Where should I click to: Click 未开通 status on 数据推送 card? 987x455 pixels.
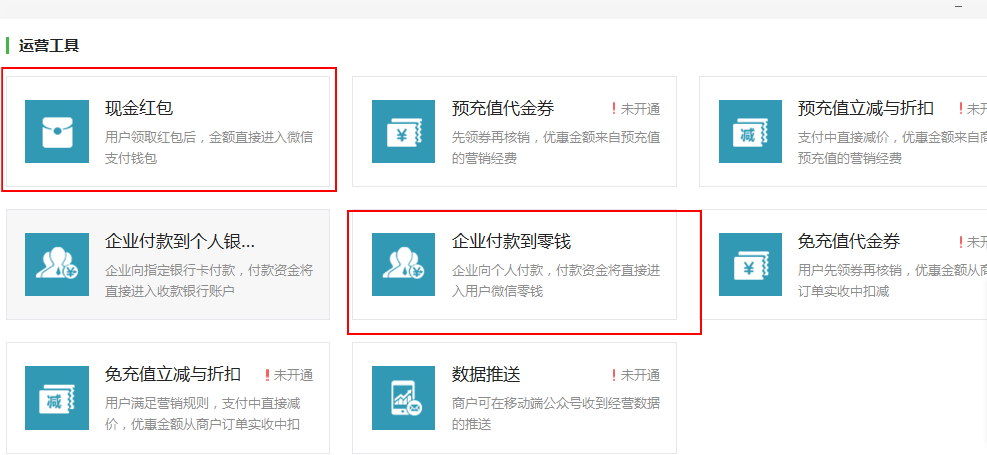640,375
